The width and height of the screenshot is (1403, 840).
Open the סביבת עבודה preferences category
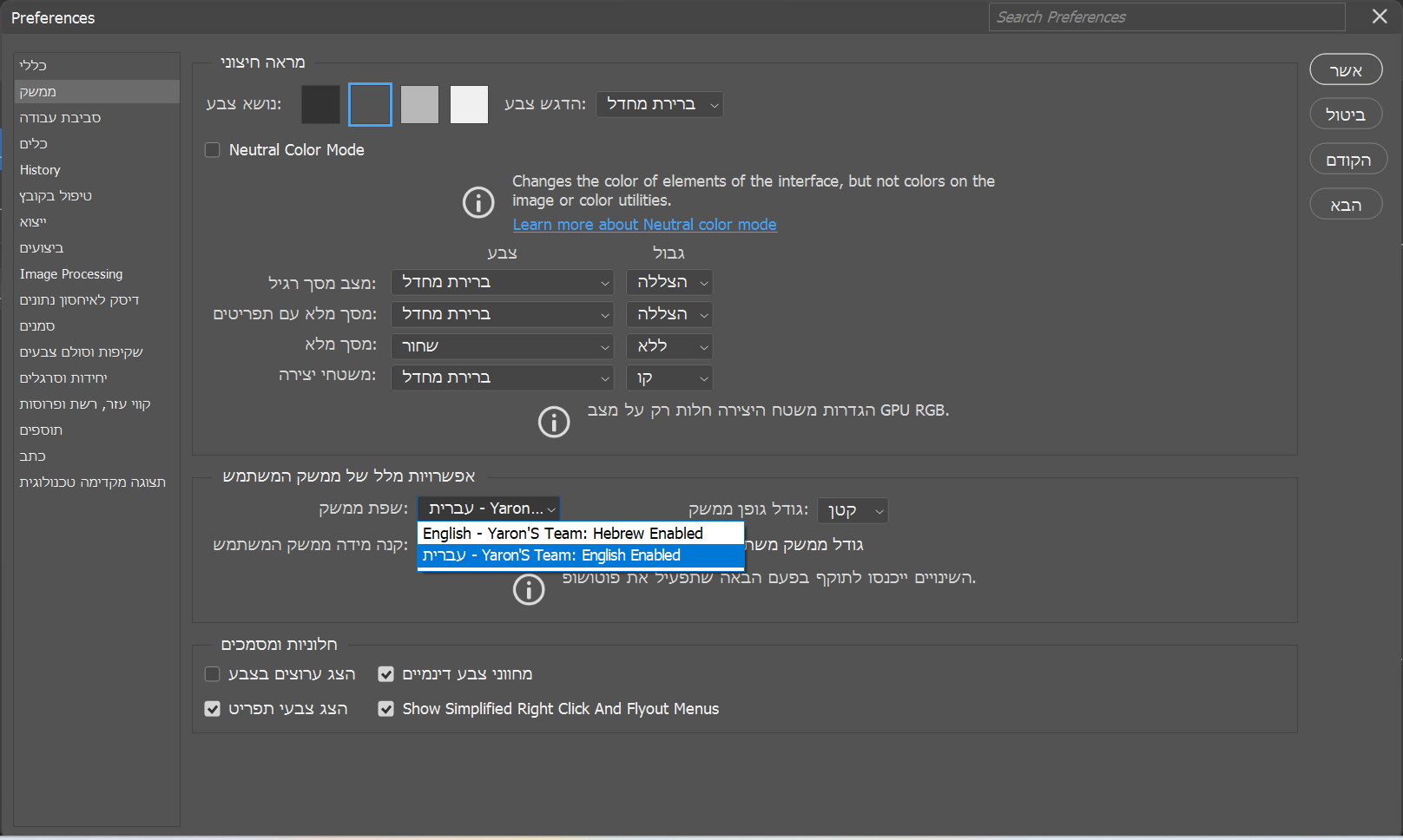97,117
